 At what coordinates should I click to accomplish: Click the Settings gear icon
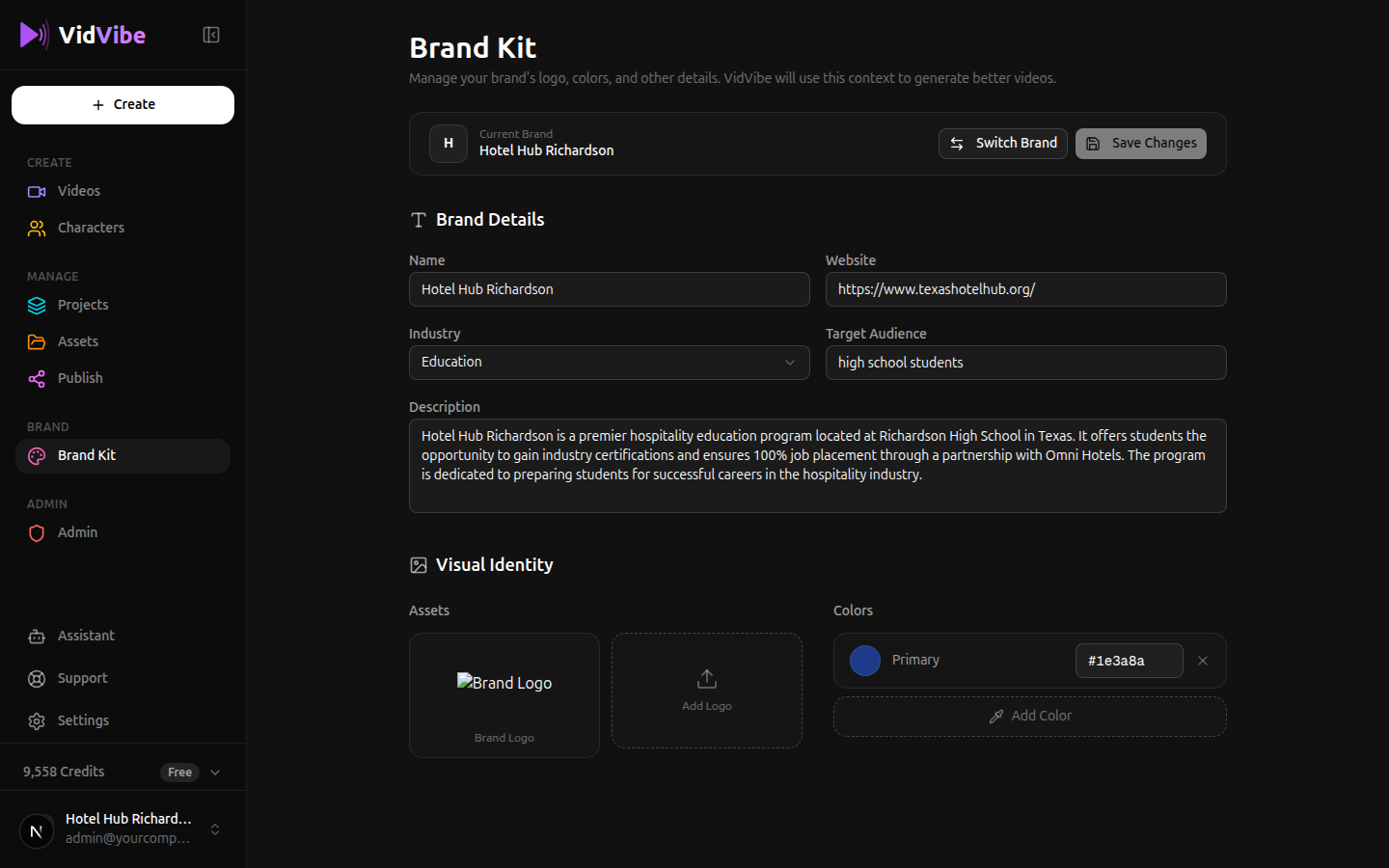tap(37, 721)
